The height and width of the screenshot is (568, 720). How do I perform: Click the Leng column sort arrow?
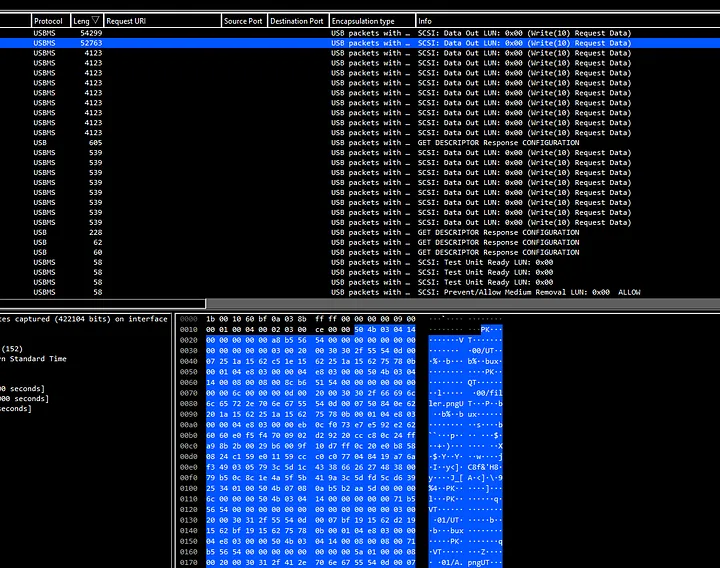[96, 20]
